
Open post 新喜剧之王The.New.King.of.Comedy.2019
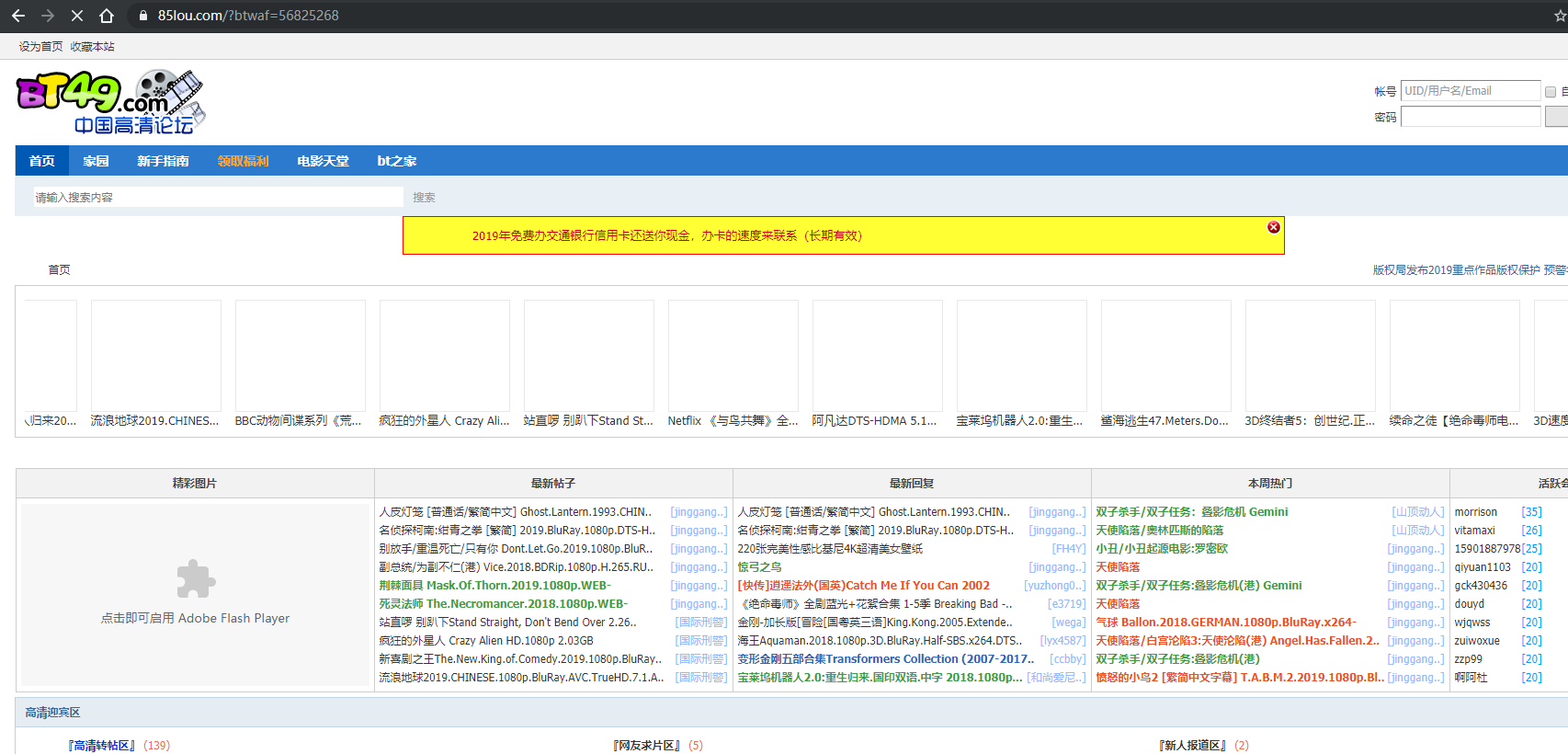(520, 659)
